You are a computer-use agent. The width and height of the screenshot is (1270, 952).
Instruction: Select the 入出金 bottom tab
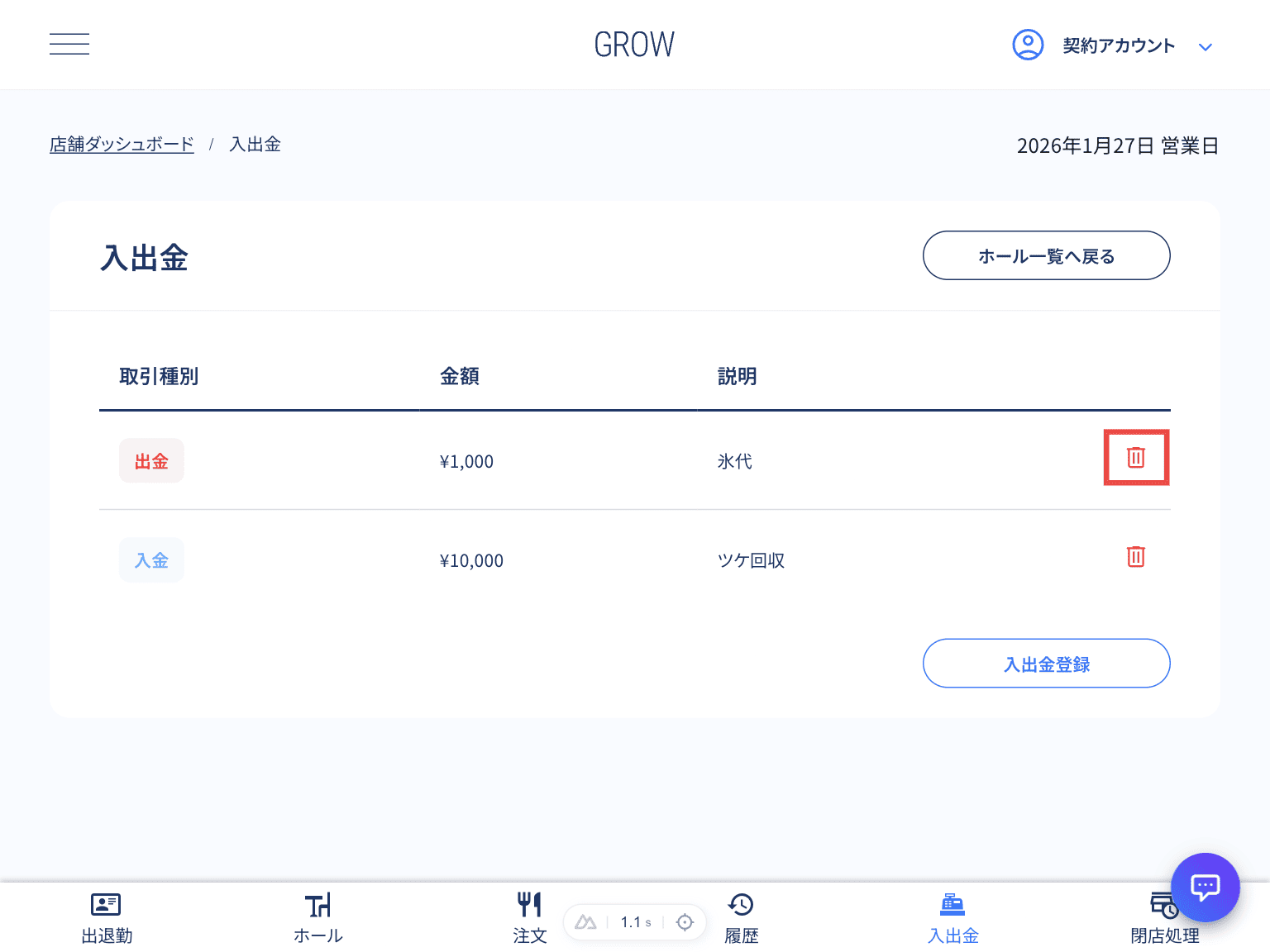[x=952, y=918]
